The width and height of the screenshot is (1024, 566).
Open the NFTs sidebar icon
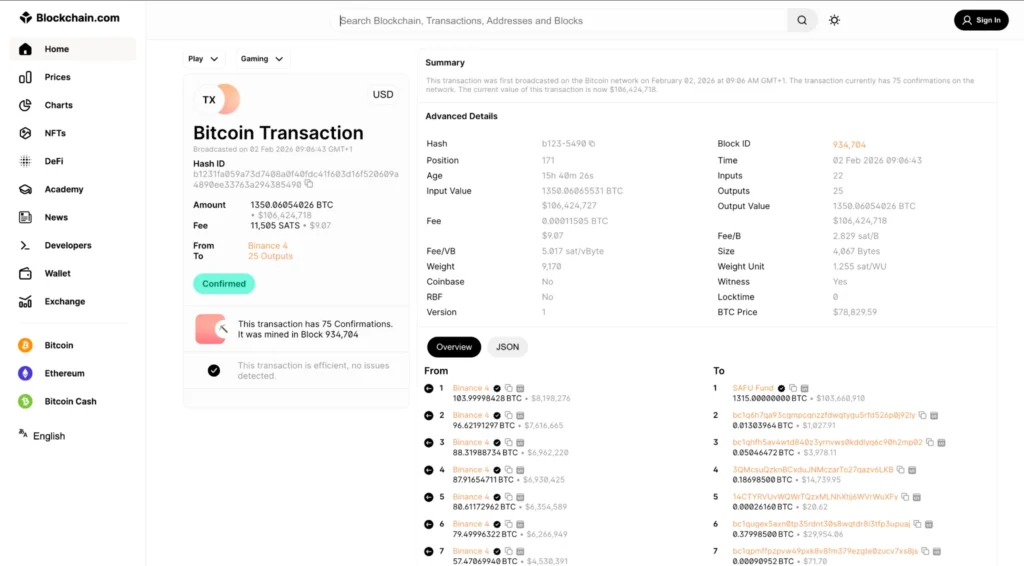point(25,133)
